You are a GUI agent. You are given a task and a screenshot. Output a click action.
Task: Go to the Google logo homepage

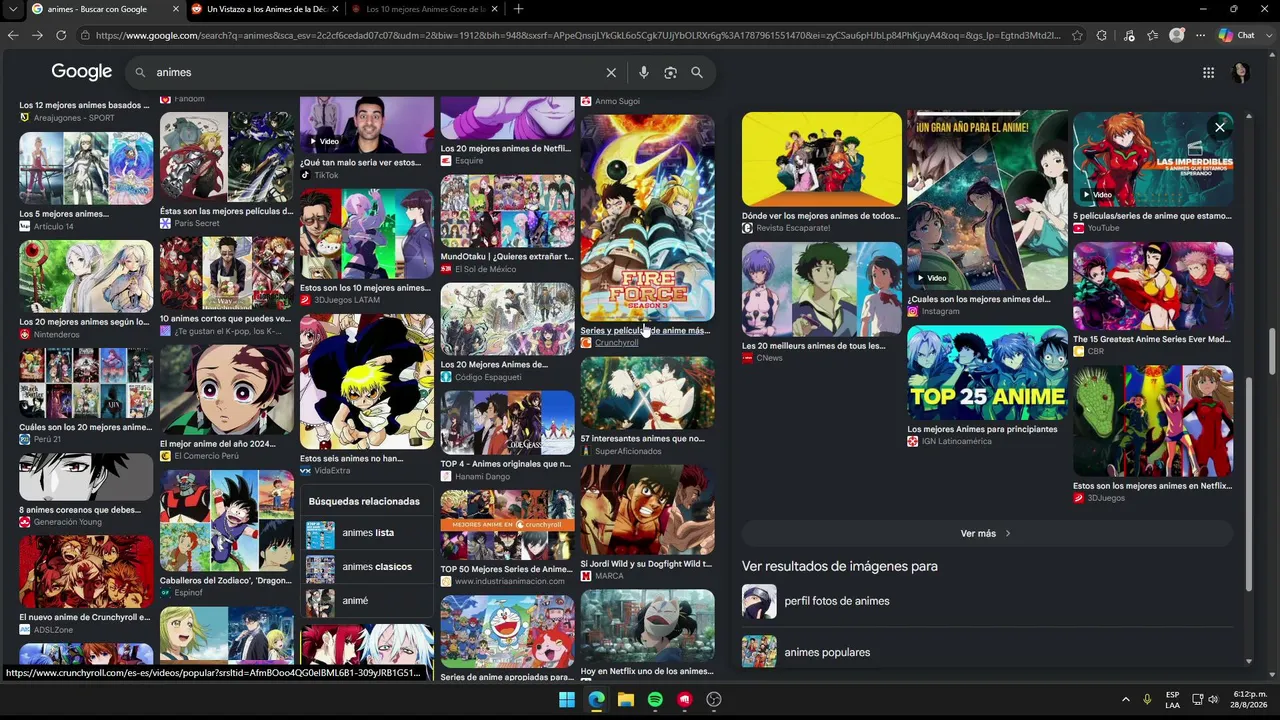82,72
